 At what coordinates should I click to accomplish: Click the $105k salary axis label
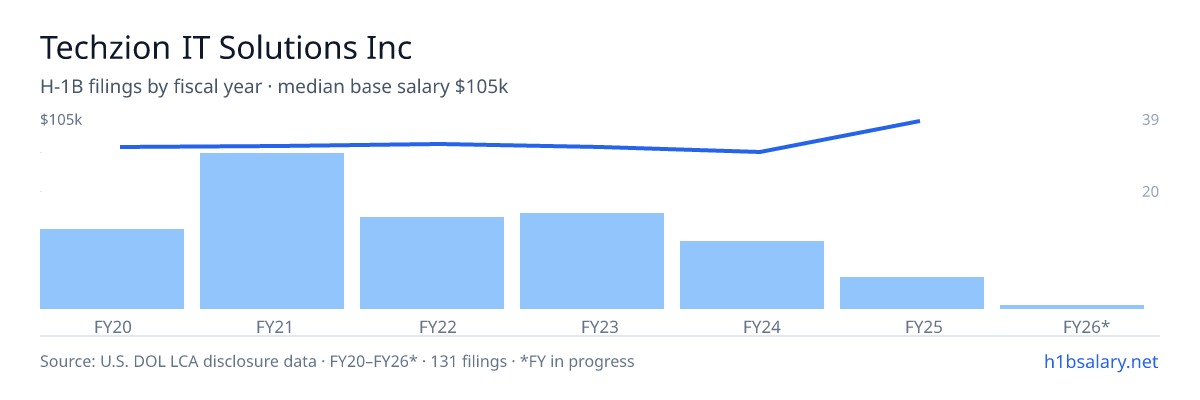point(61,120)
